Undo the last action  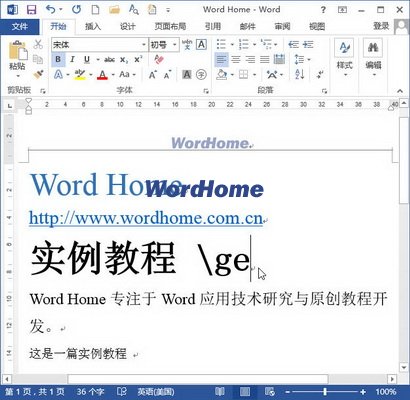51,9
